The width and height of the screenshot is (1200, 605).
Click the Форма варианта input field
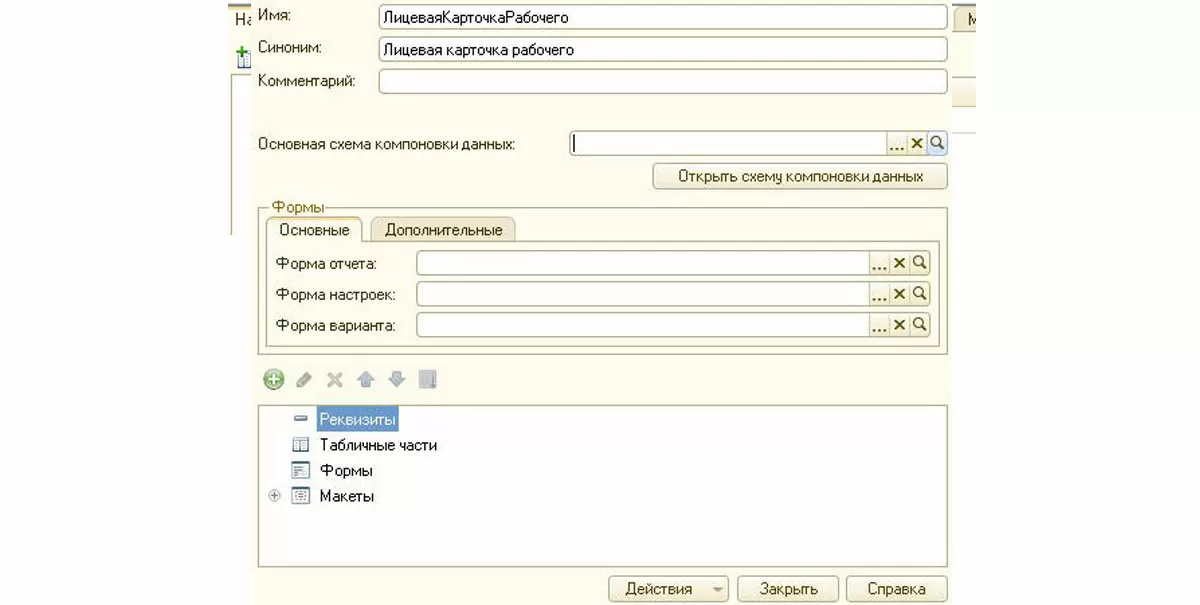[643, 325]
